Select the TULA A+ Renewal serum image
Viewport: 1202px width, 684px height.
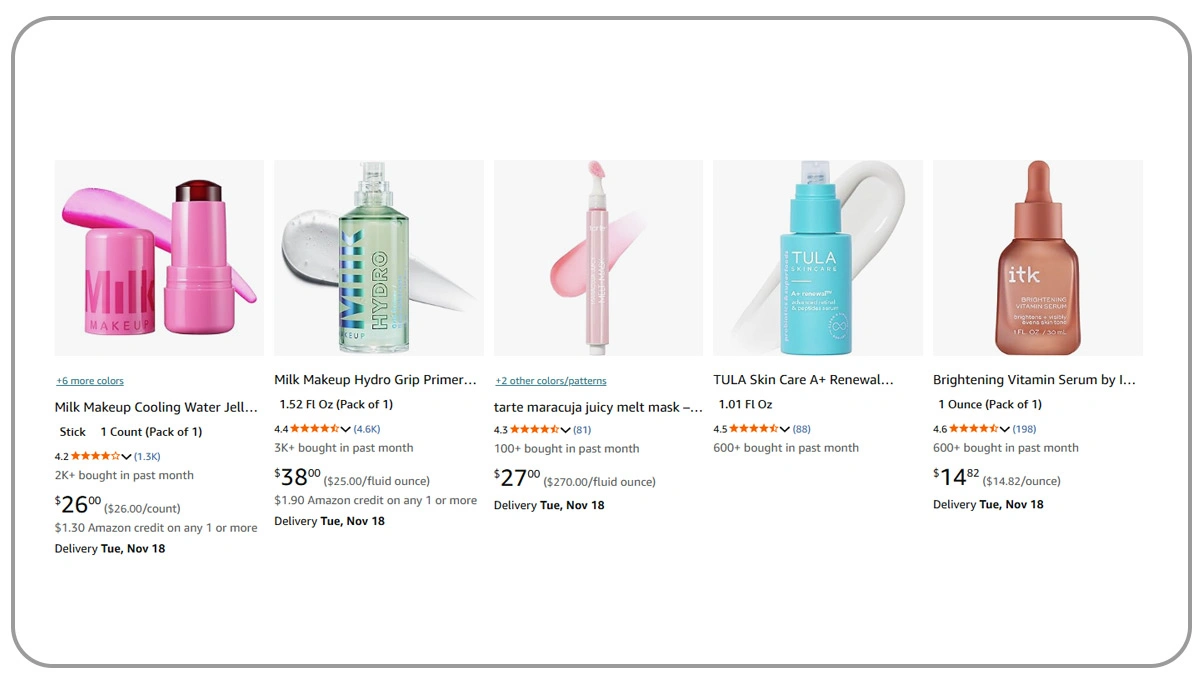(x=817, y=257)
